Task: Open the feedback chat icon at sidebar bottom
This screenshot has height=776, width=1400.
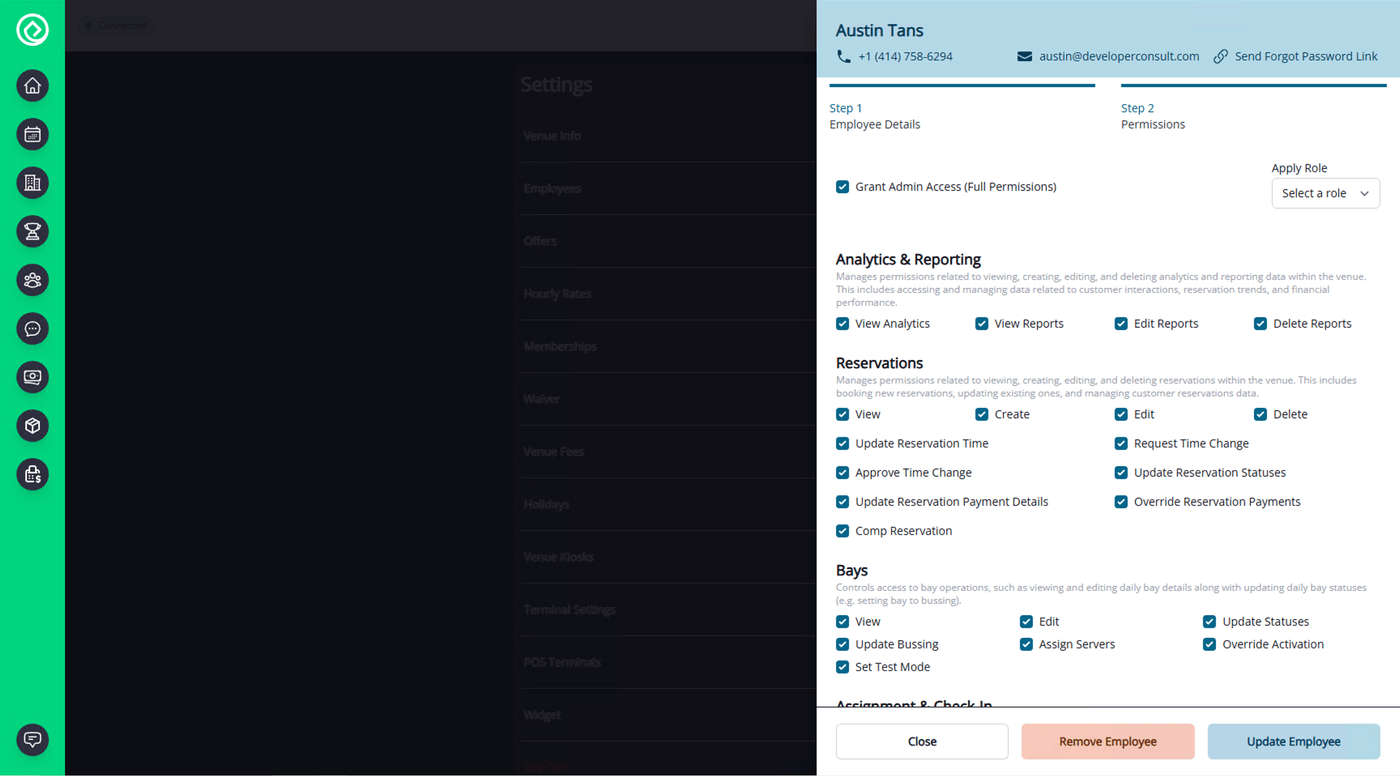Action: tap(32, 740)
